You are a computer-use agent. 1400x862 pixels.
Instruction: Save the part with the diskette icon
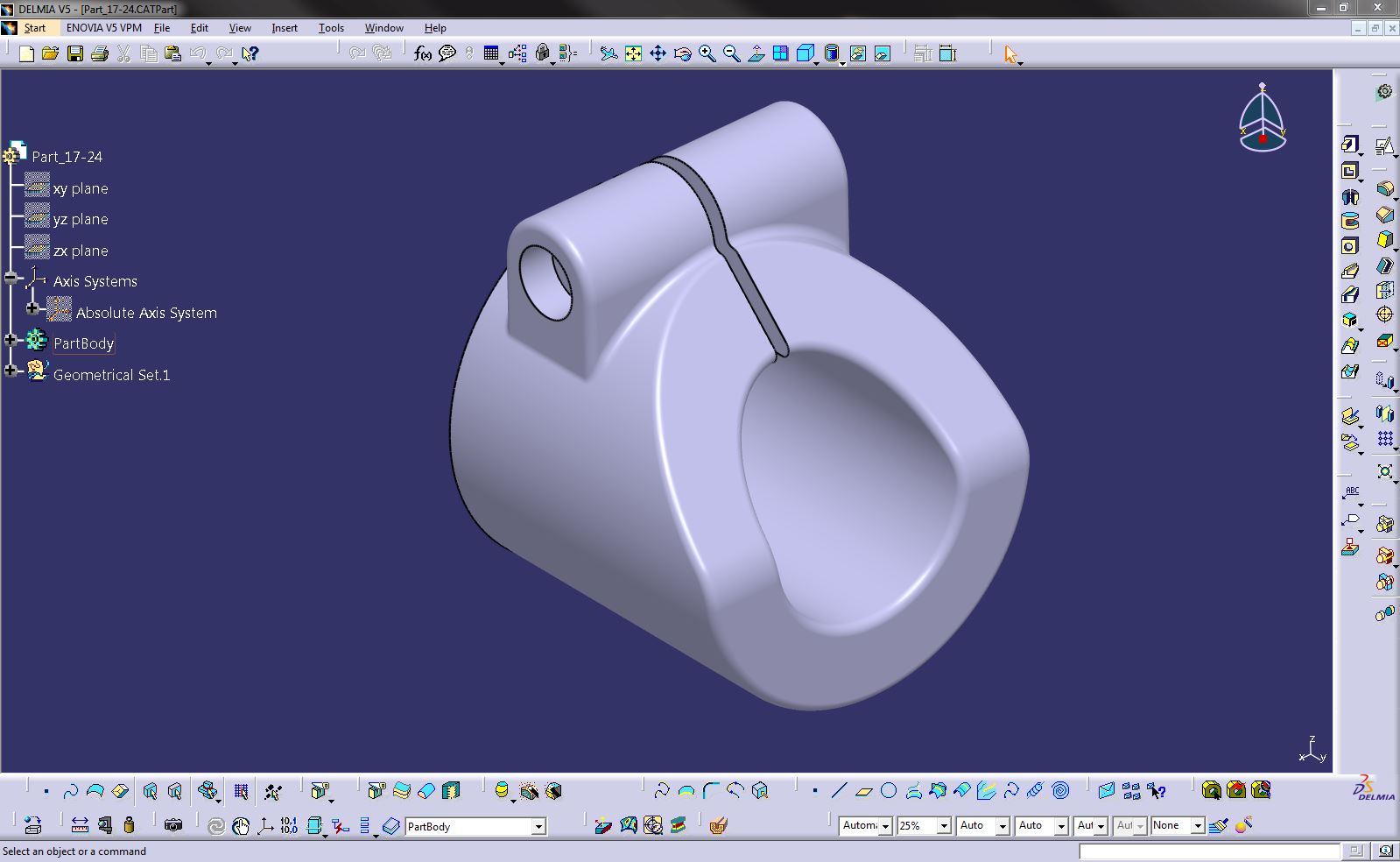(75, 54)
